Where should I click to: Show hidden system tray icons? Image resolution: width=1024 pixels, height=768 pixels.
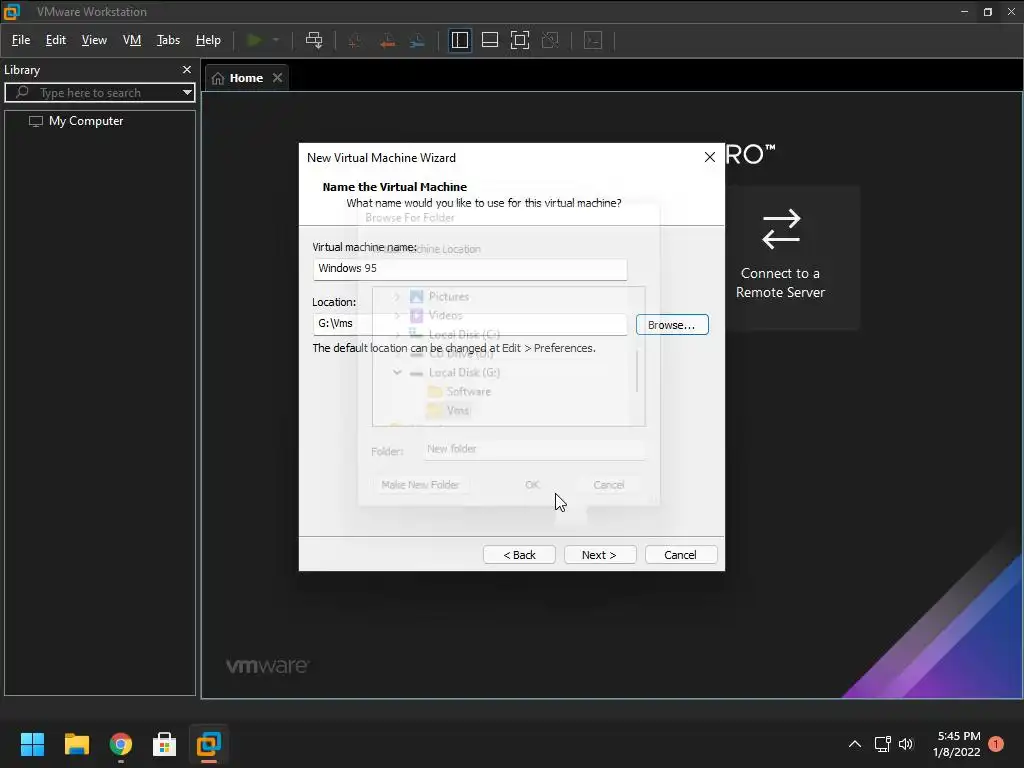coord(854,744)
